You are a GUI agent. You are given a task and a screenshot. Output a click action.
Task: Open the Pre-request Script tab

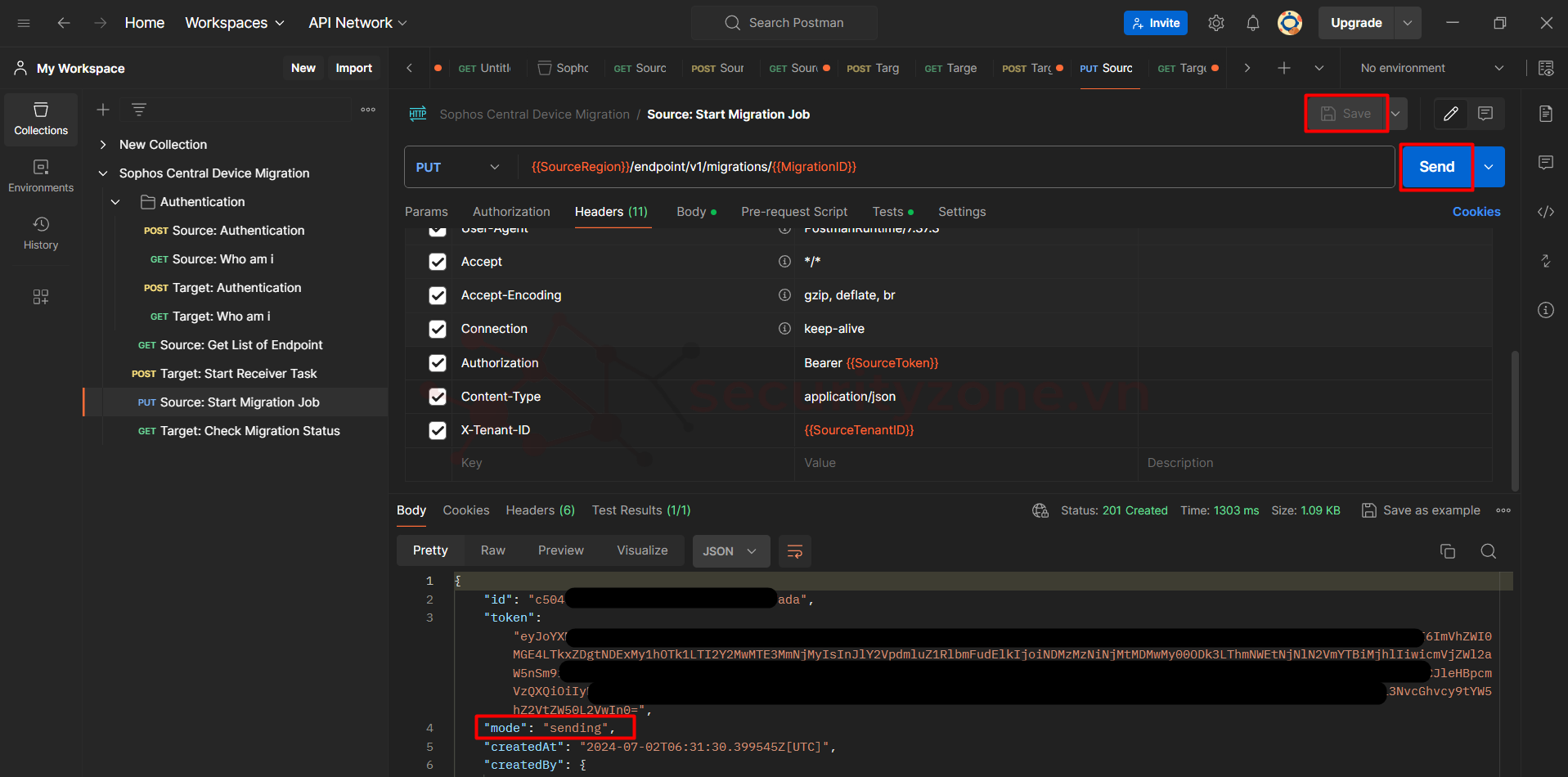click(794, 212)
